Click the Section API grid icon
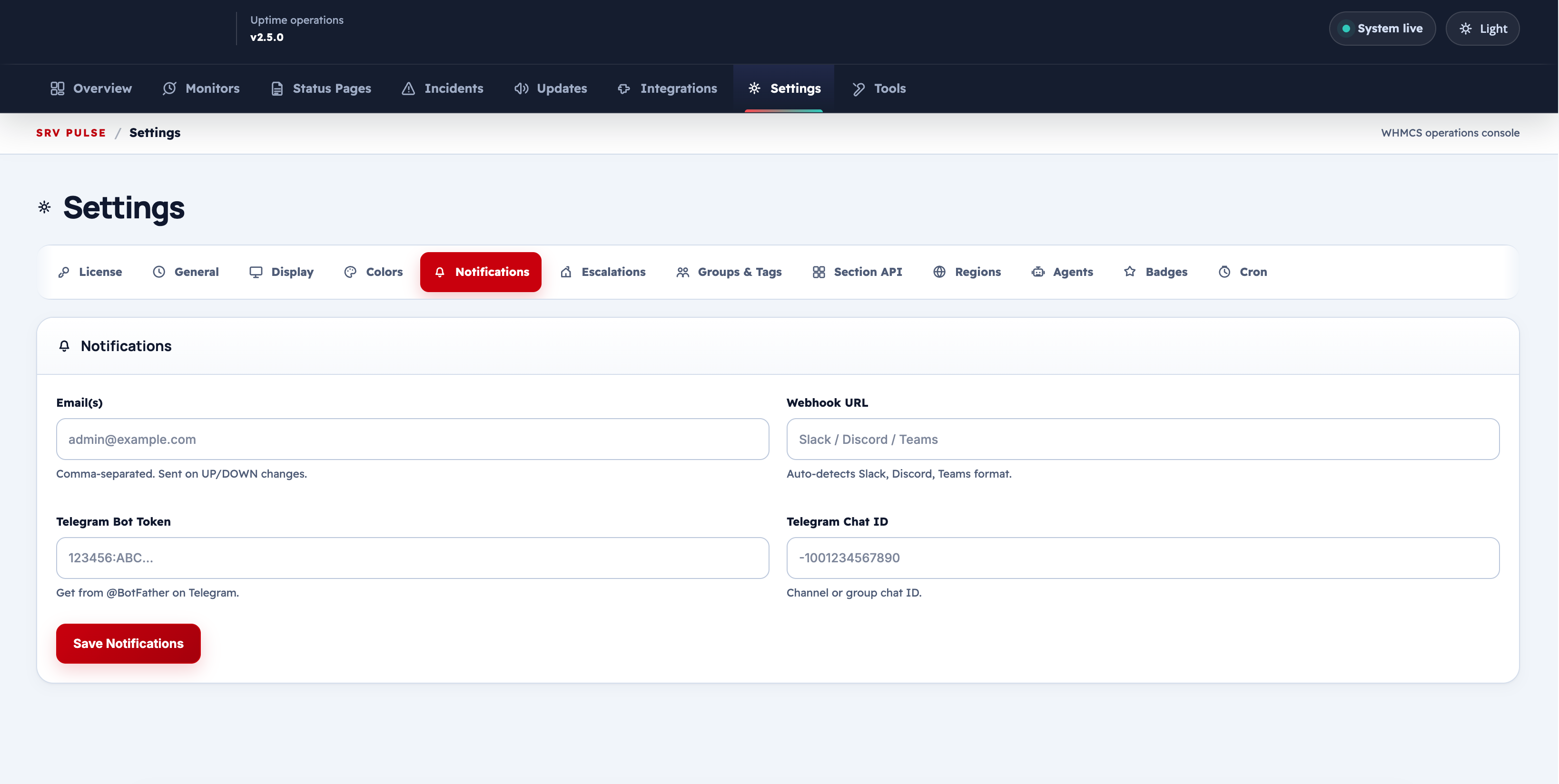The height and width of the screenshot is (784, 1559). click(819, 272)
